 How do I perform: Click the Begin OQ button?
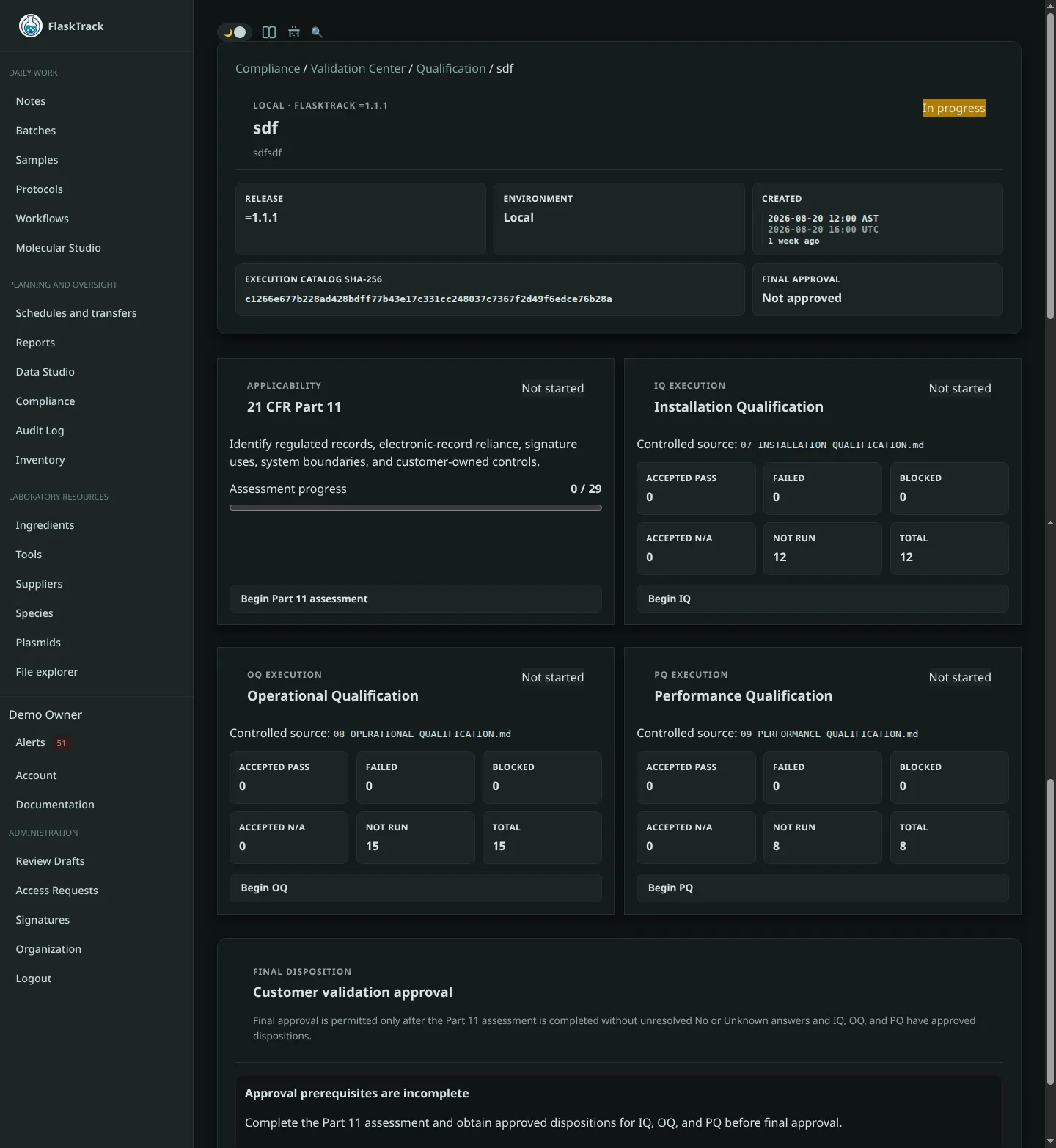click(416, 888)
